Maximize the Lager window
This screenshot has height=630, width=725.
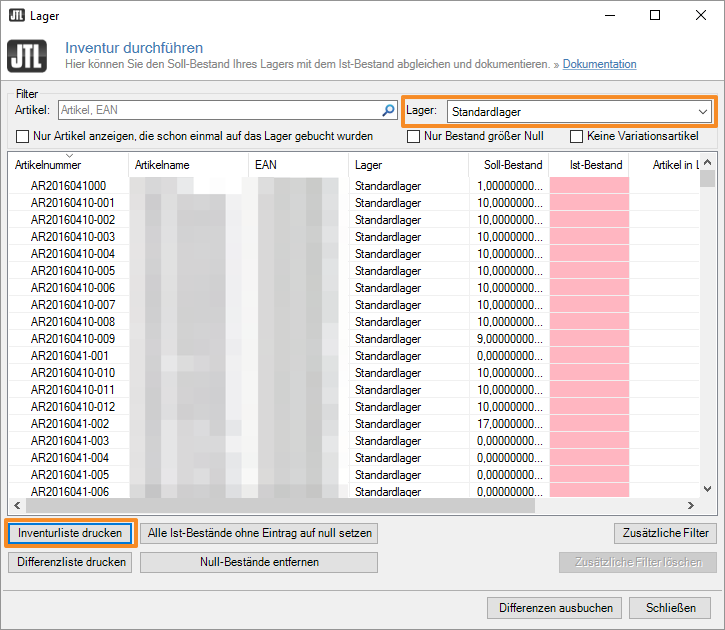click(655, 15)
